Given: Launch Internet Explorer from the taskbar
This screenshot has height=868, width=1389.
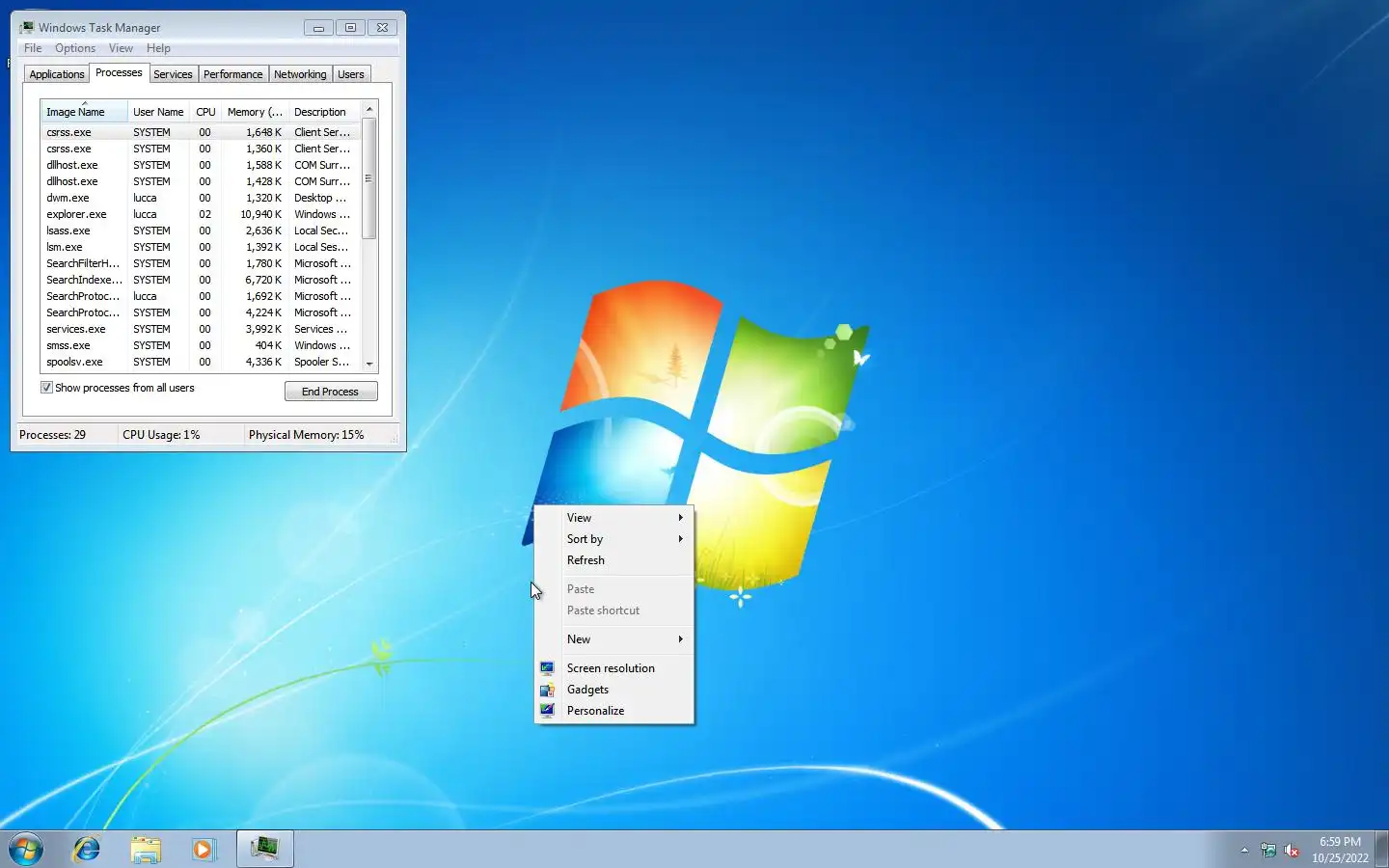Looking at the screenshot, I should click(87, 850).
